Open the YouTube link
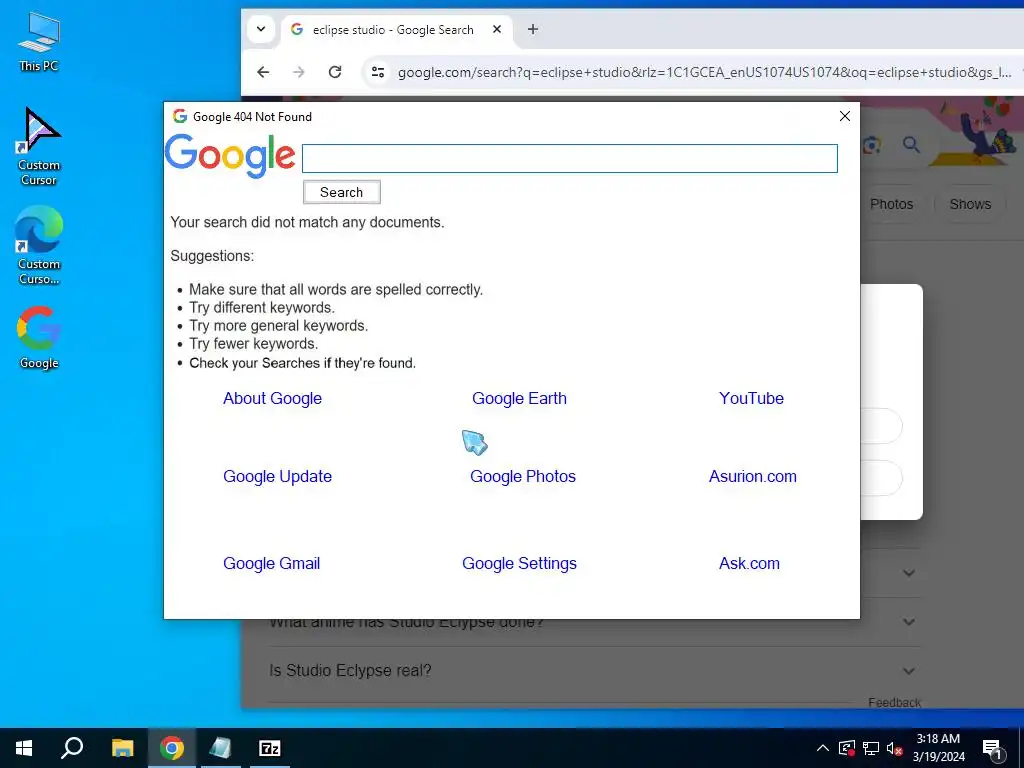Screen dimensions: 1024x768 751,398
